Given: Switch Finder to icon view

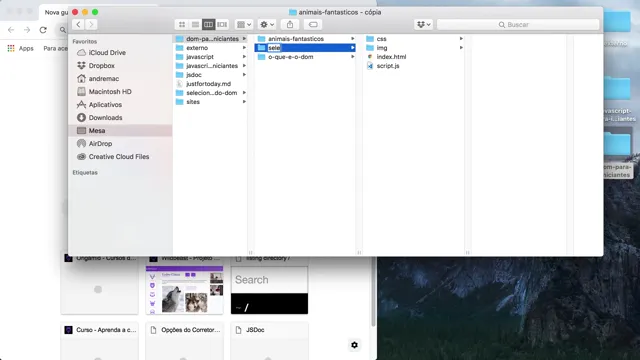Looking at the screenshot, I should point(182,24).
